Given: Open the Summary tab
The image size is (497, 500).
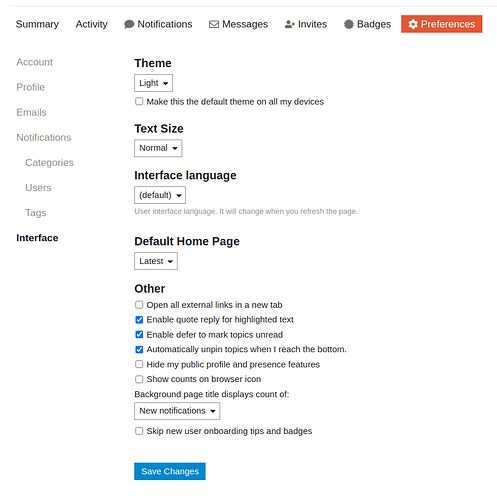Looking at the screenshot, I should (37, 24).
